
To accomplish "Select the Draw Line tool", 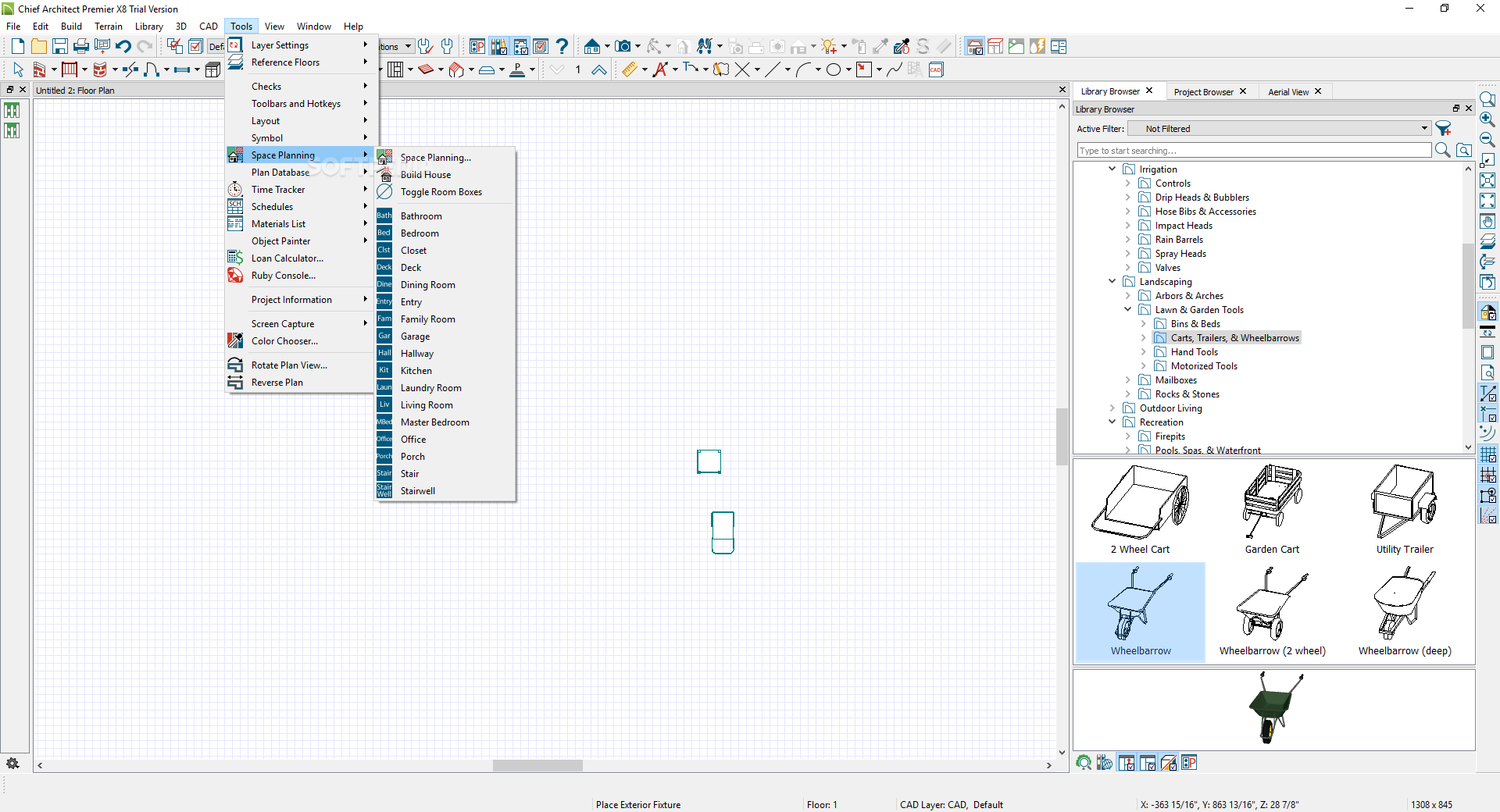I will click(773, 70).
